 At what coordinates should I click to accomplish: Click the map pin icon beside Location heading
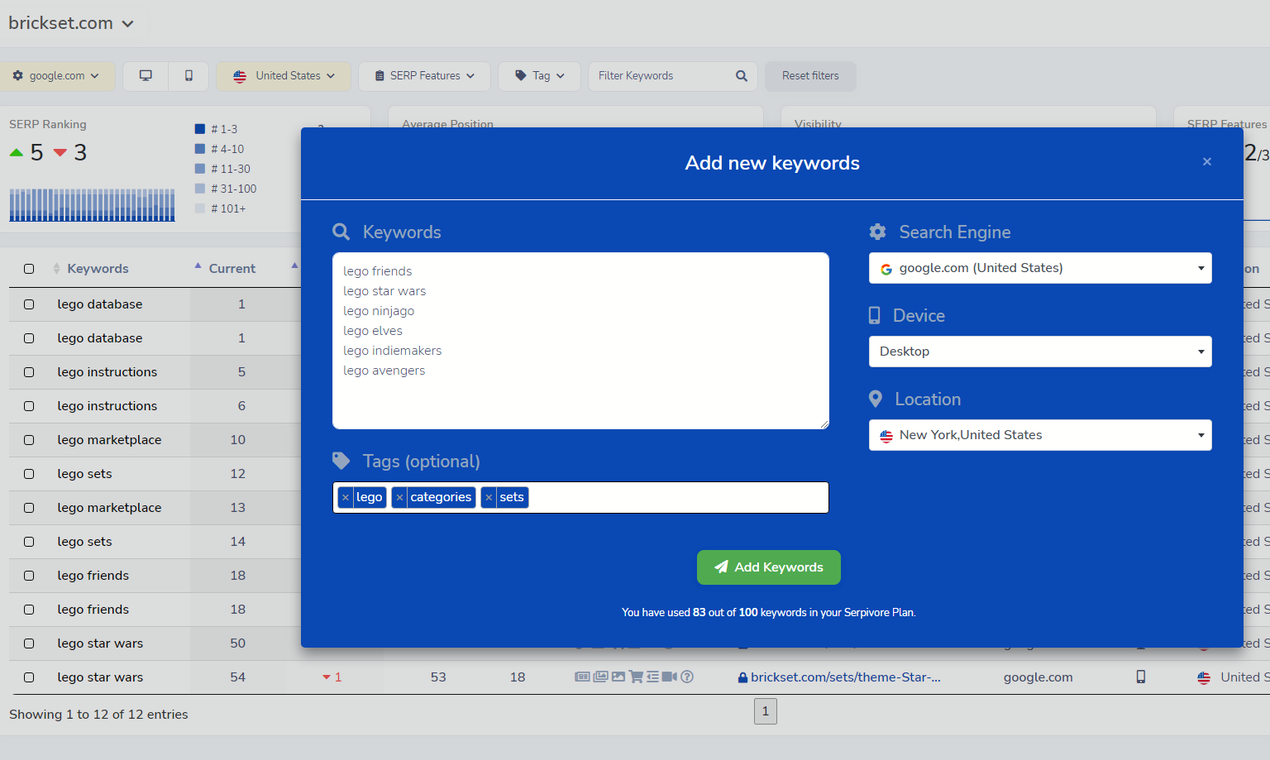tap(875, 399)
